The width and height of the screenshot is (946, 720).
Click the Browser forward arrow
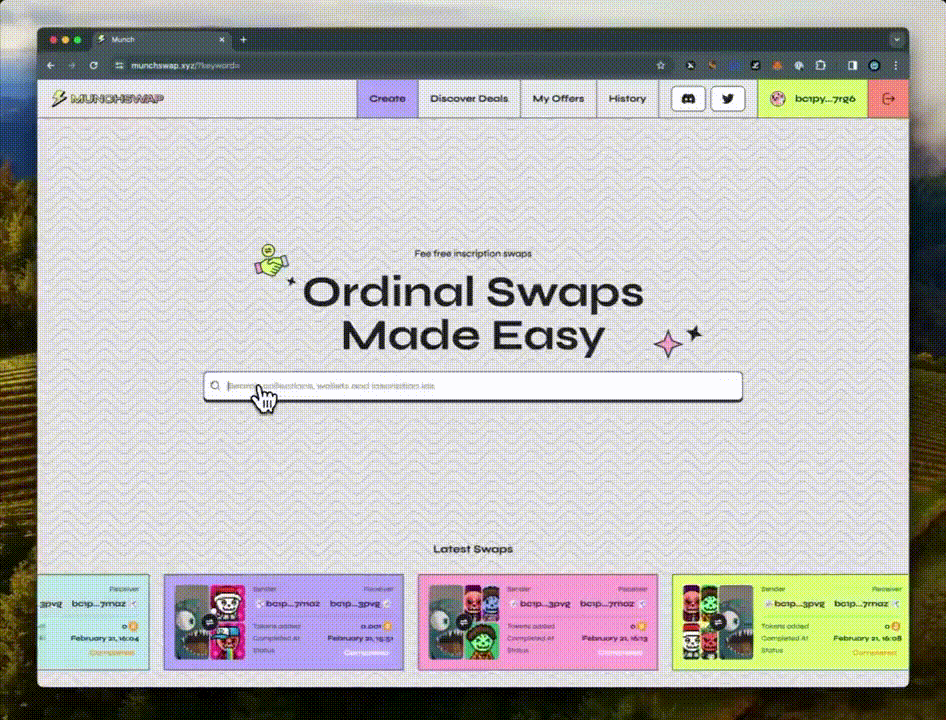point(72,66)
